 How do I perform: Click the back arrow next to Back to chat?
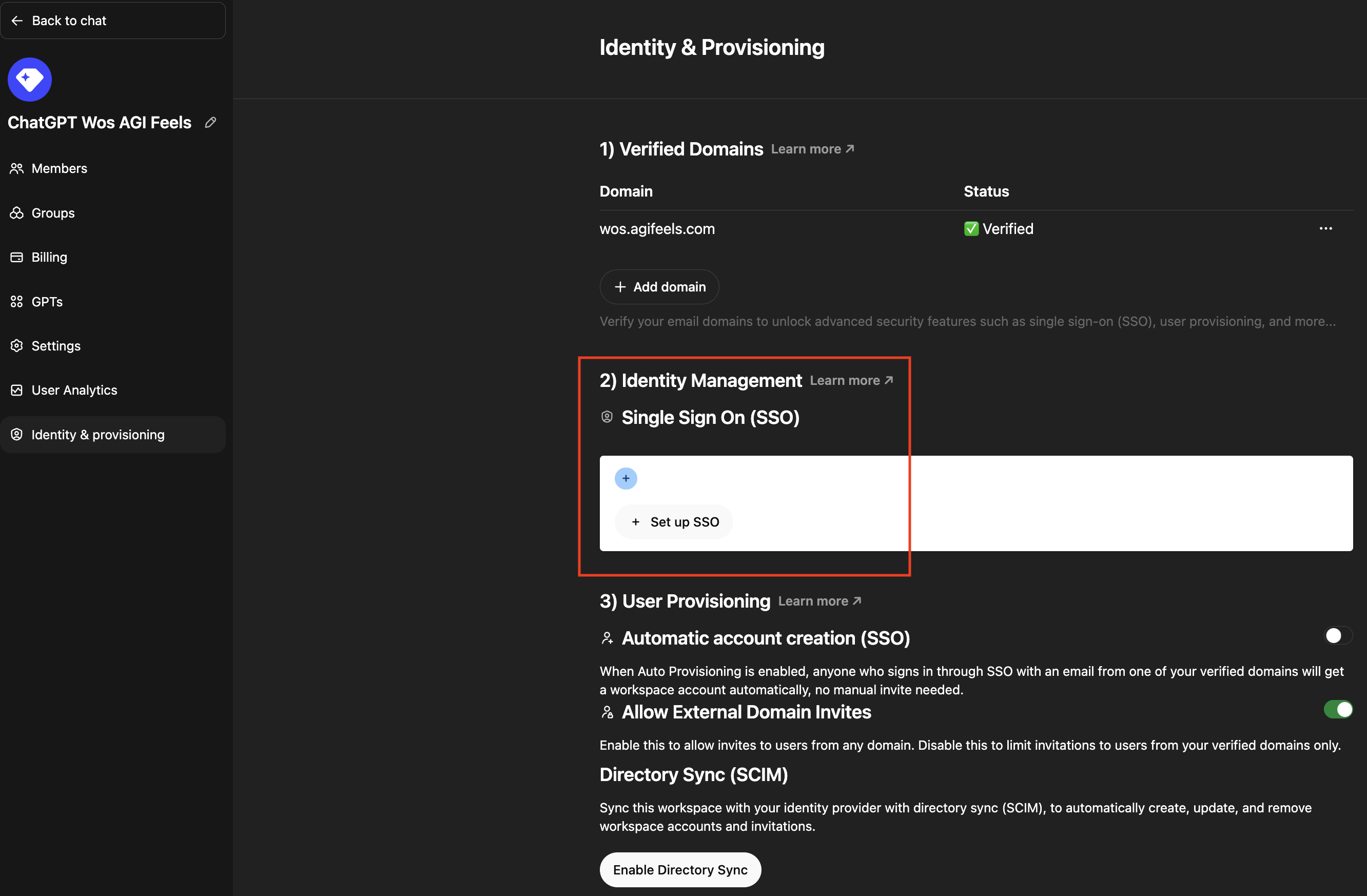click(x=16, y=20)
